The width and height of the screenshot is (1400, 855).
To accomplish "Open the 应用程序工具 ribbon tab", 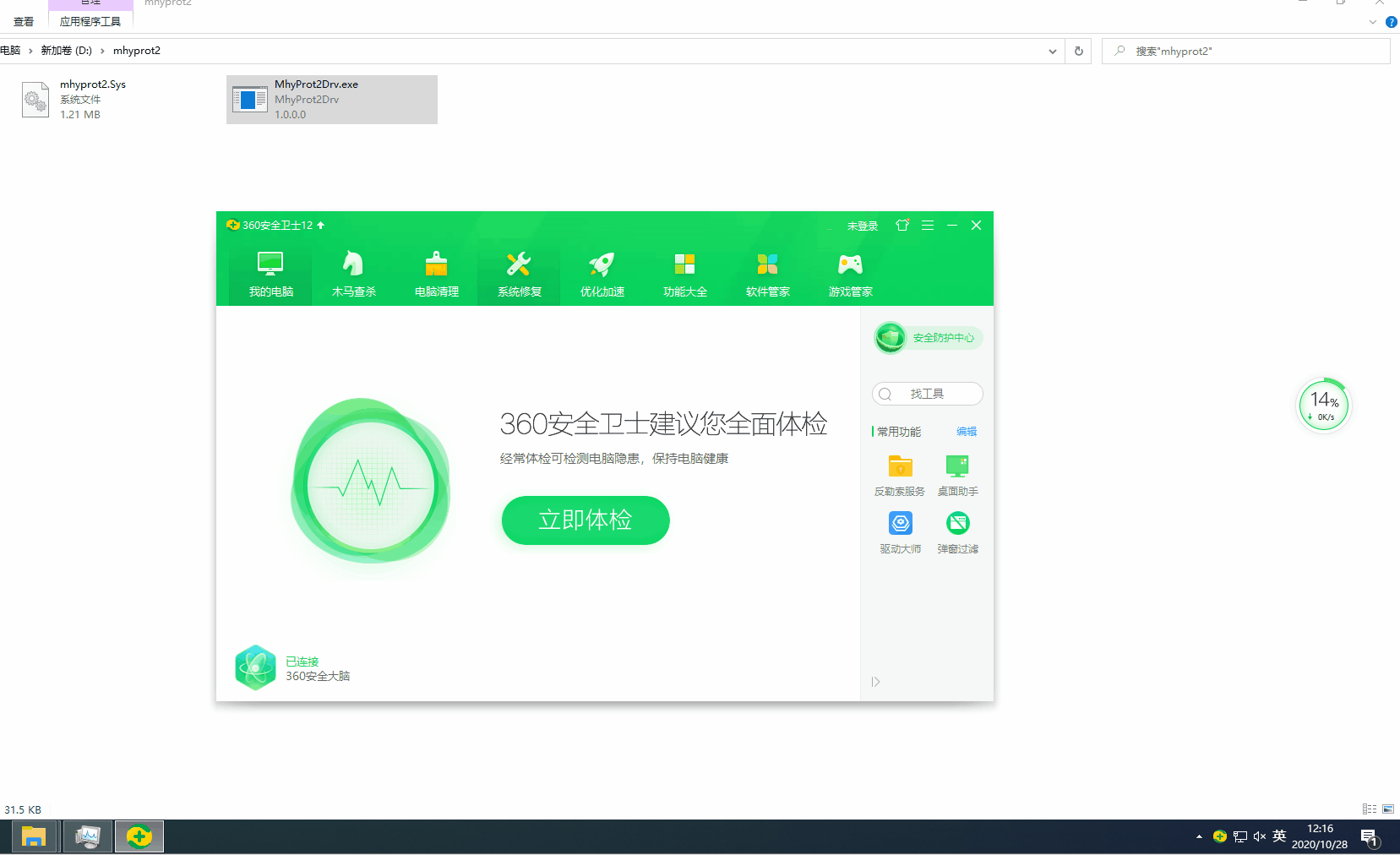I will click(x=90, y=22).
